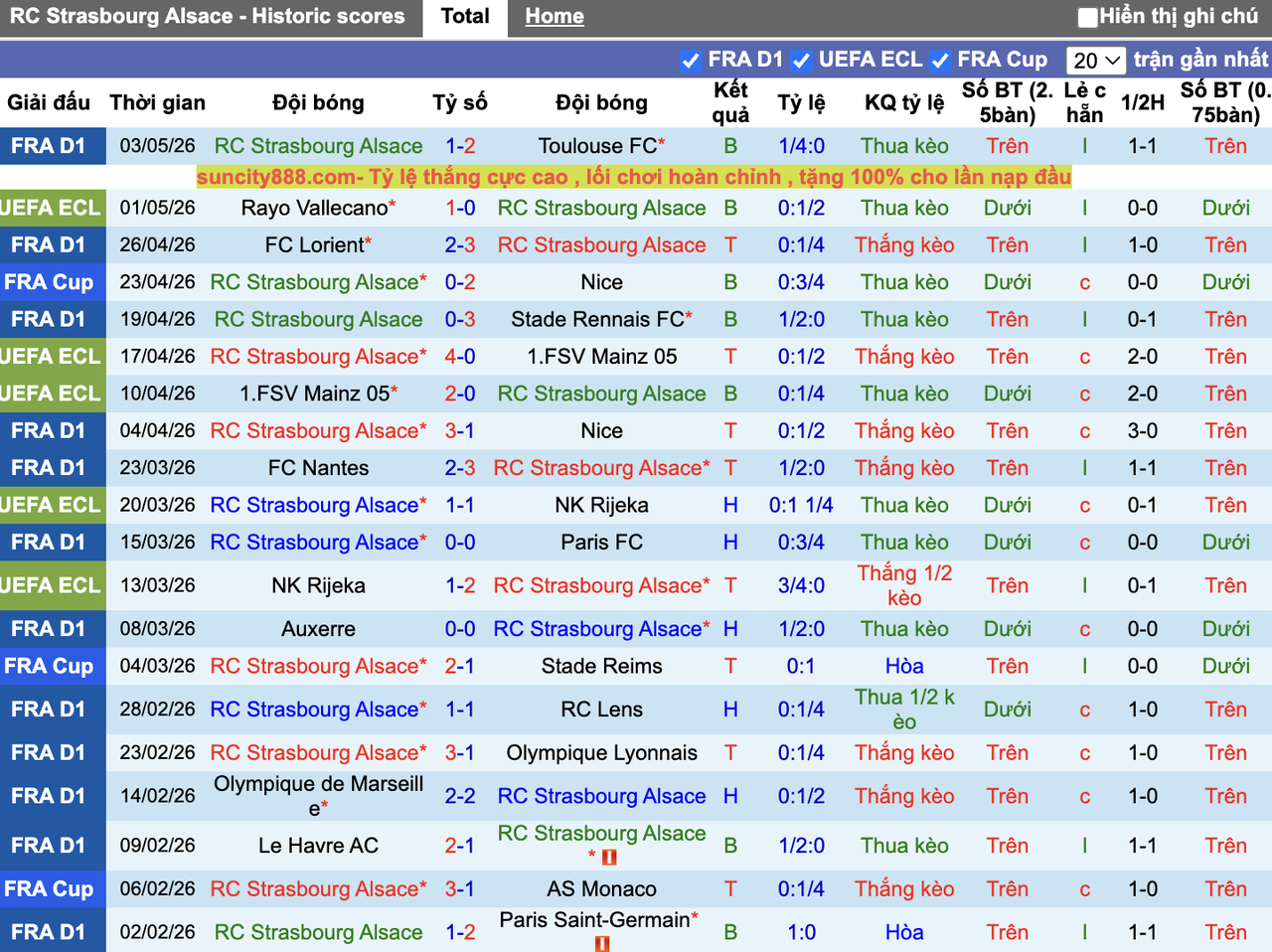Open the FC Nantes team link

(318, 467)
